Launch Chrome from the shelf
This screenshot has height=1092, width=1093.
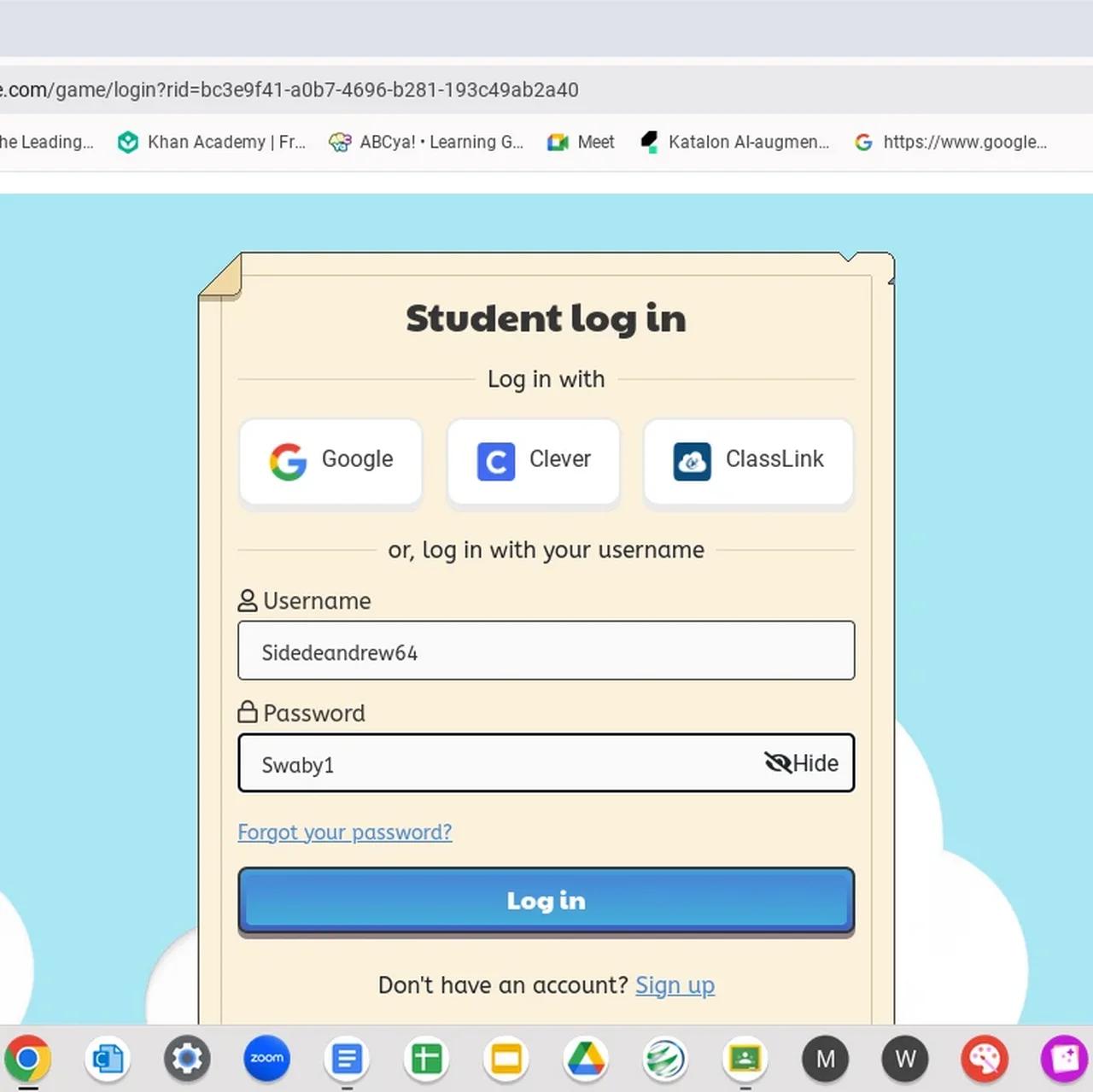(27, 1059)
